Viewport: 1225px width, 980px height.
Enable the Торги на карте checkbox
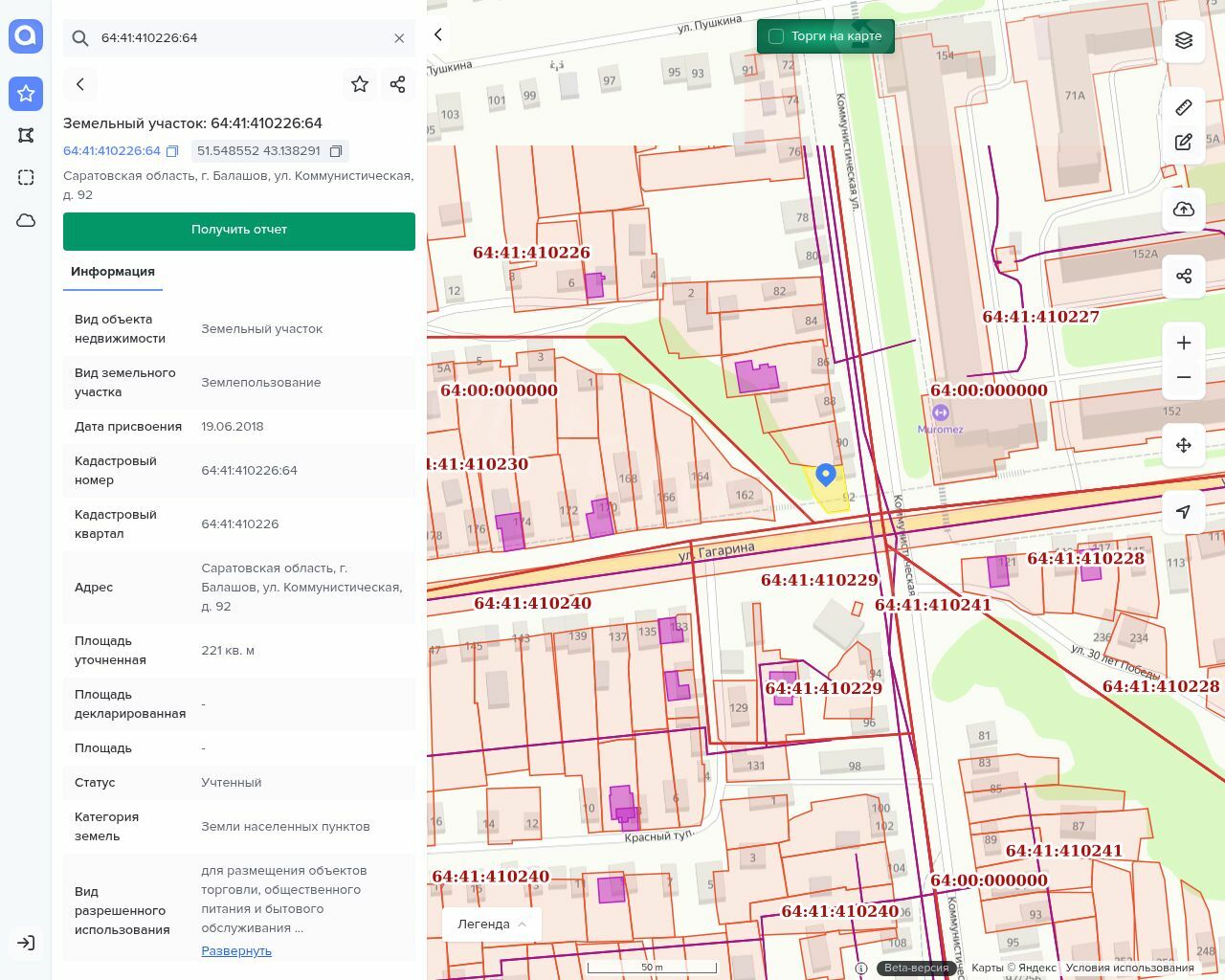pos(776,36)
